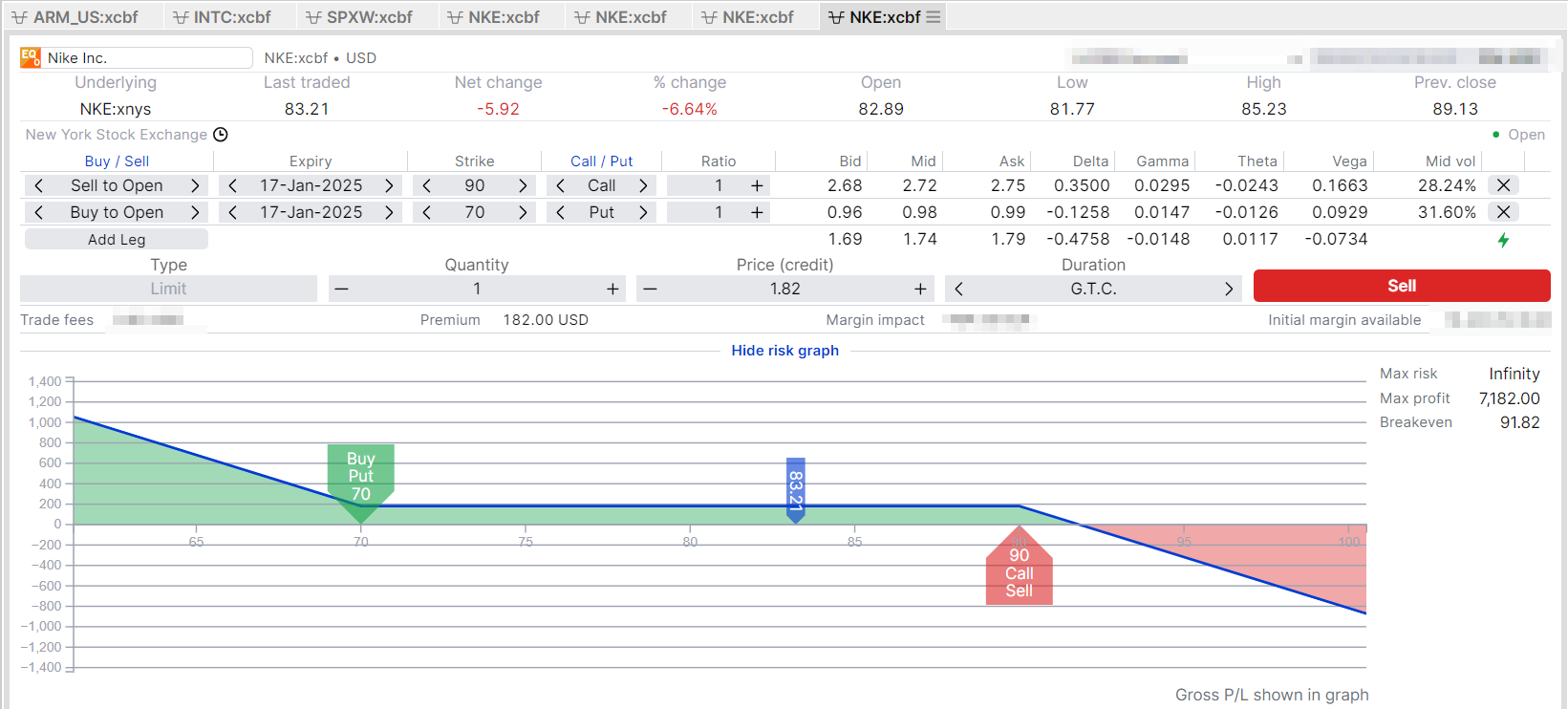
Task: Increase ratio with plus on 90 Call leg
Action: point(757,185)
